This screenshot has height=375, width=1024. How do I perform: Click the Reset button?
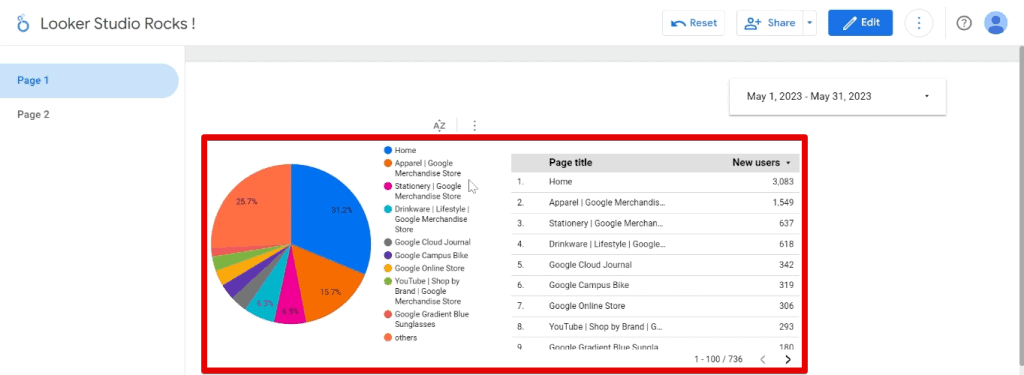click(693, 23)
